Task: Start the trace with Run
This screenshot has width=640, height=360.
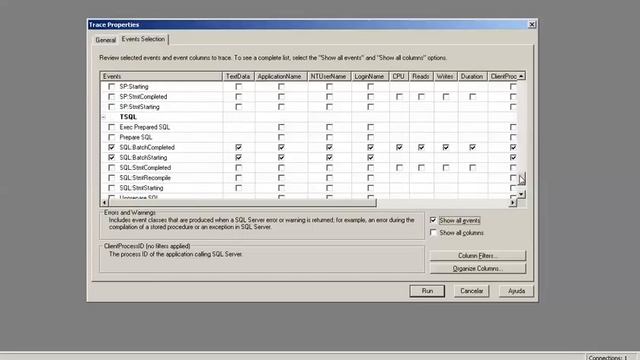Action: pos(427,291)
